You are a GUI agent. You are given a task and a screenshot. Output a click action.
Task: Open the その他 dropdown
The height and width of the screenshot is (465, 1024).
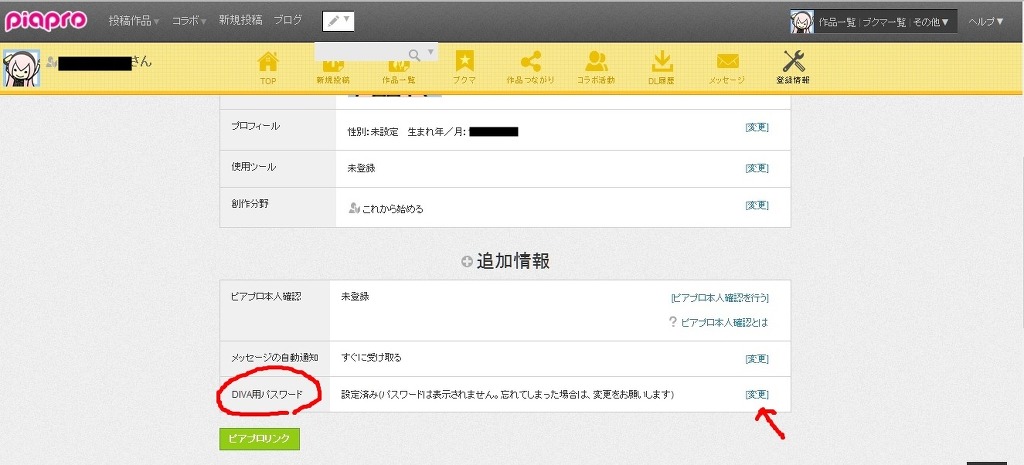(x=931, y=22)
